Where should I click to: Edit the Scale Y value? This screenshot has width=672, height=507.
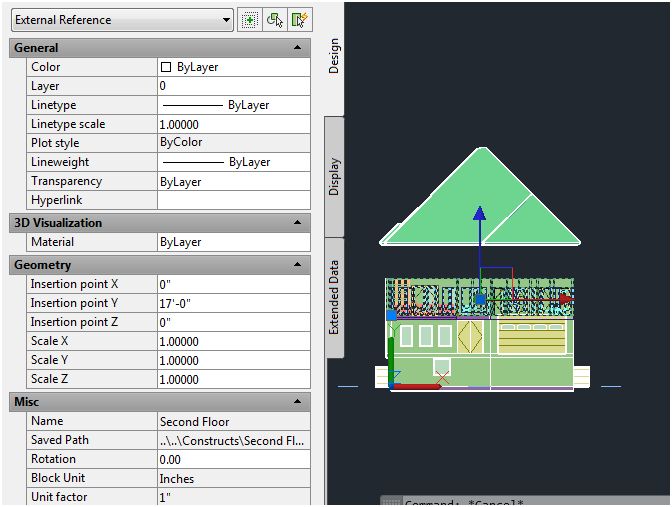coord(234,360)
